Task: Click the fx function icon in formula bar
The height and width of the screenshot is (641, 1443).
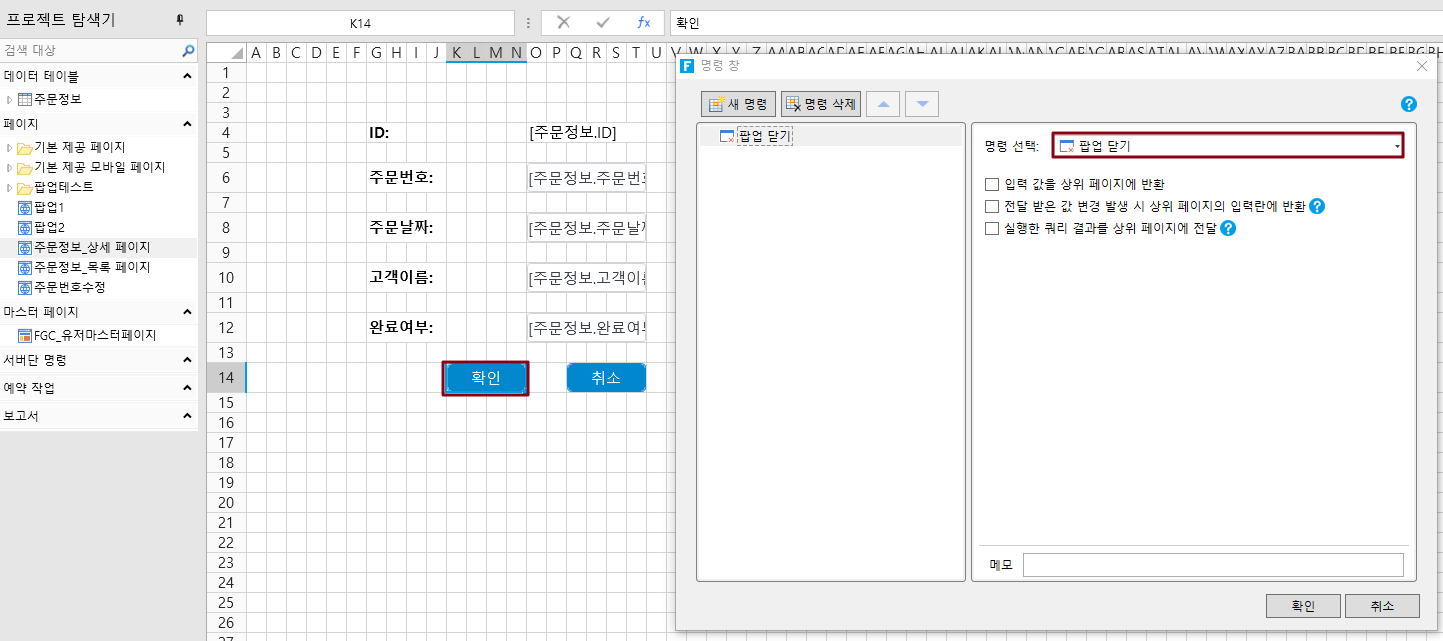Action: [x=644, y=22]
